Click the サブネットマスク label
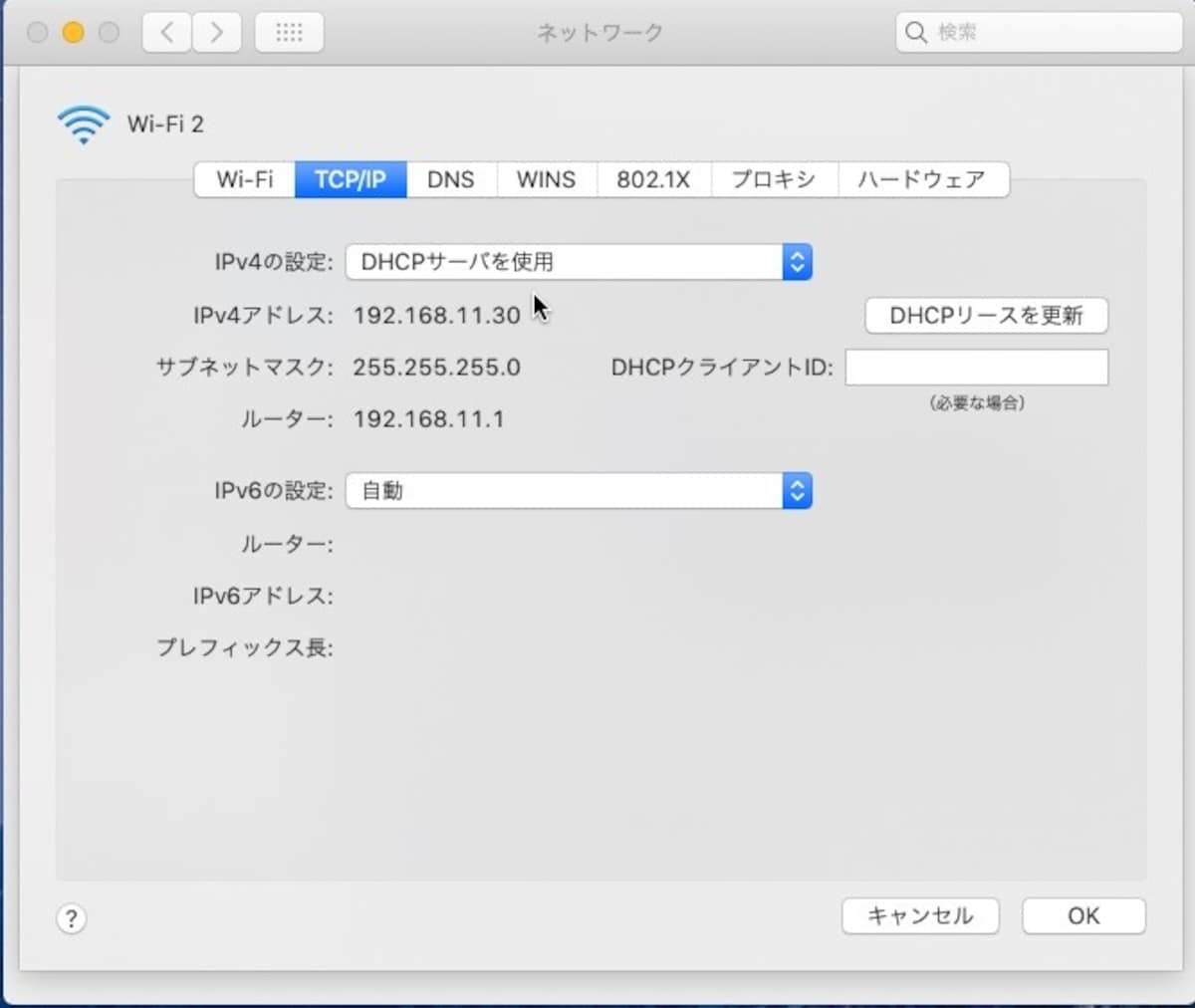1195x1008 pixels. [245, 368]
